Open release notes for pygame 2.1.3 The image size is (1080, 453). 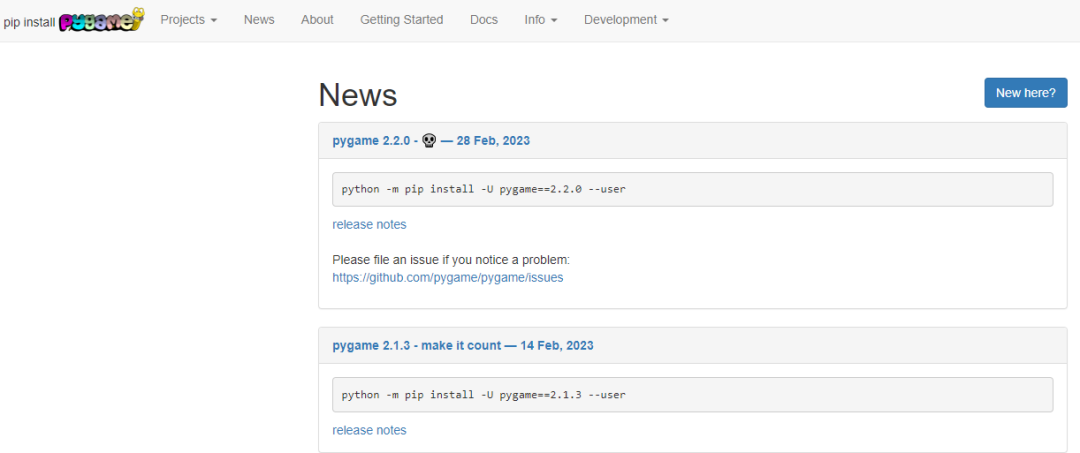click(x=369, y=430)
